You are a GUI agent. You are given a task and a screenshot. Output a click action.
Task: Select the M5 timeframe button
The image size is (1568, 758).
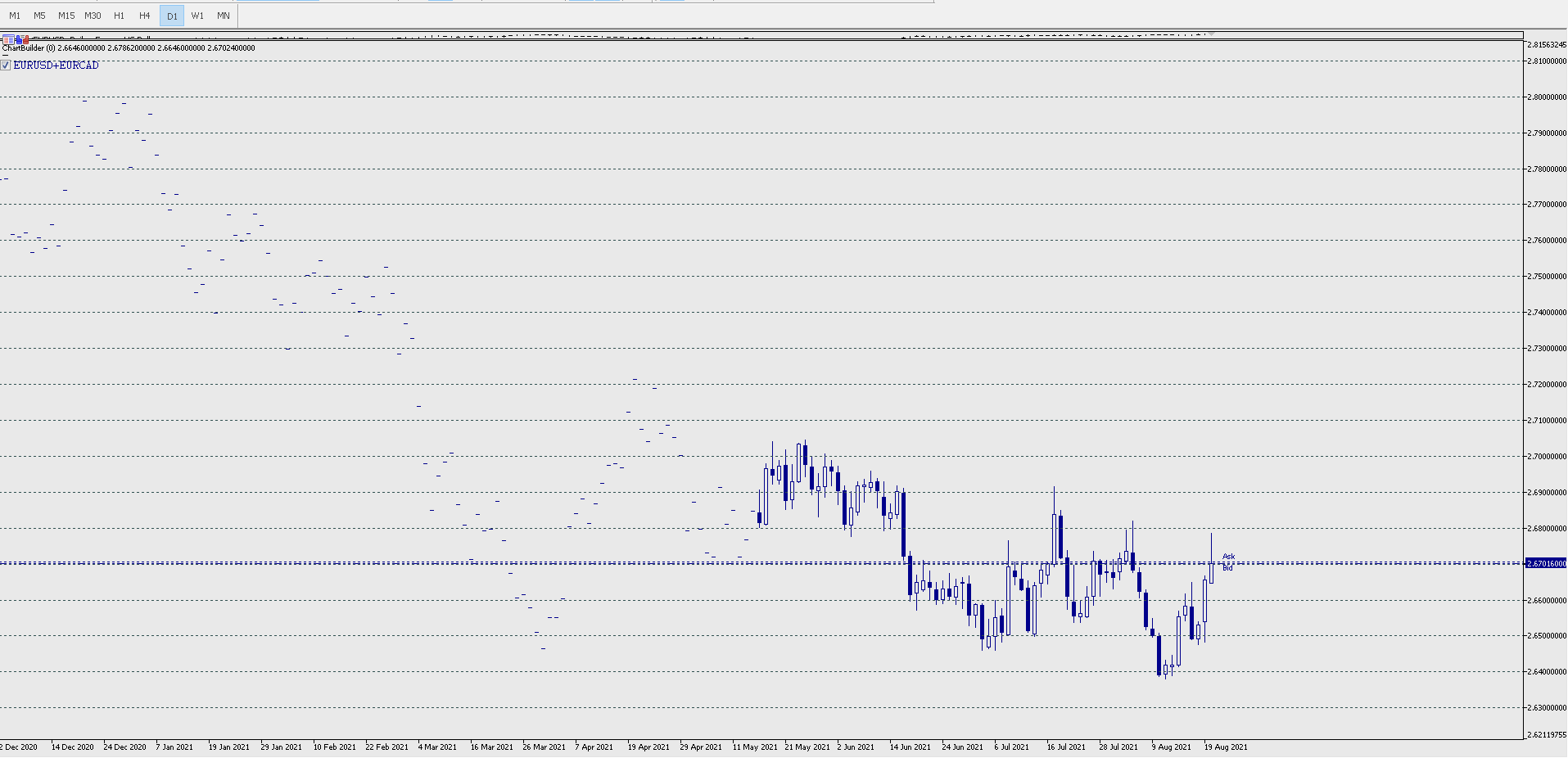[39, 16]
